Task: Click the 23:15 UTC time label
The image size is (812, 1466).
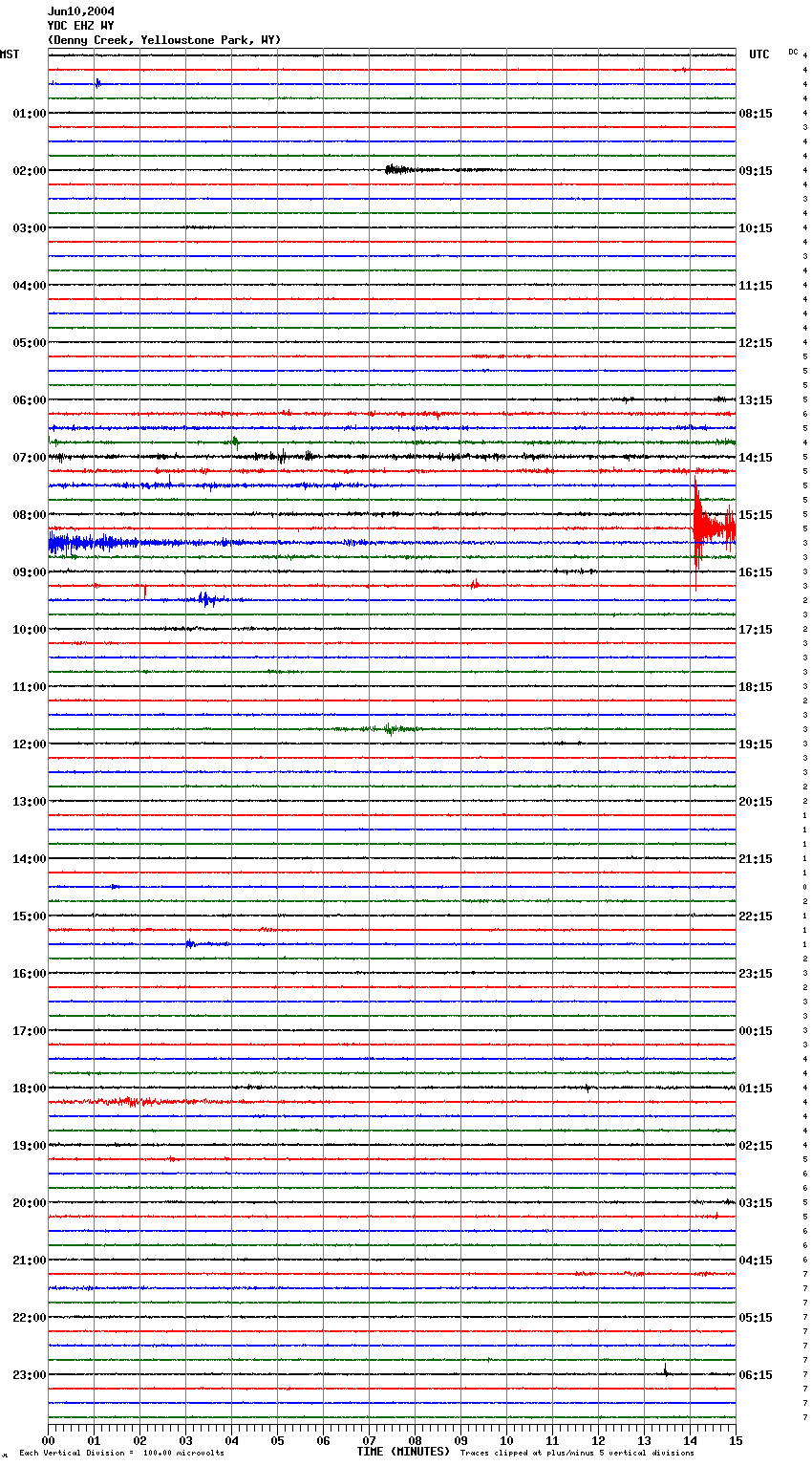Action: (x=756, y=974)
